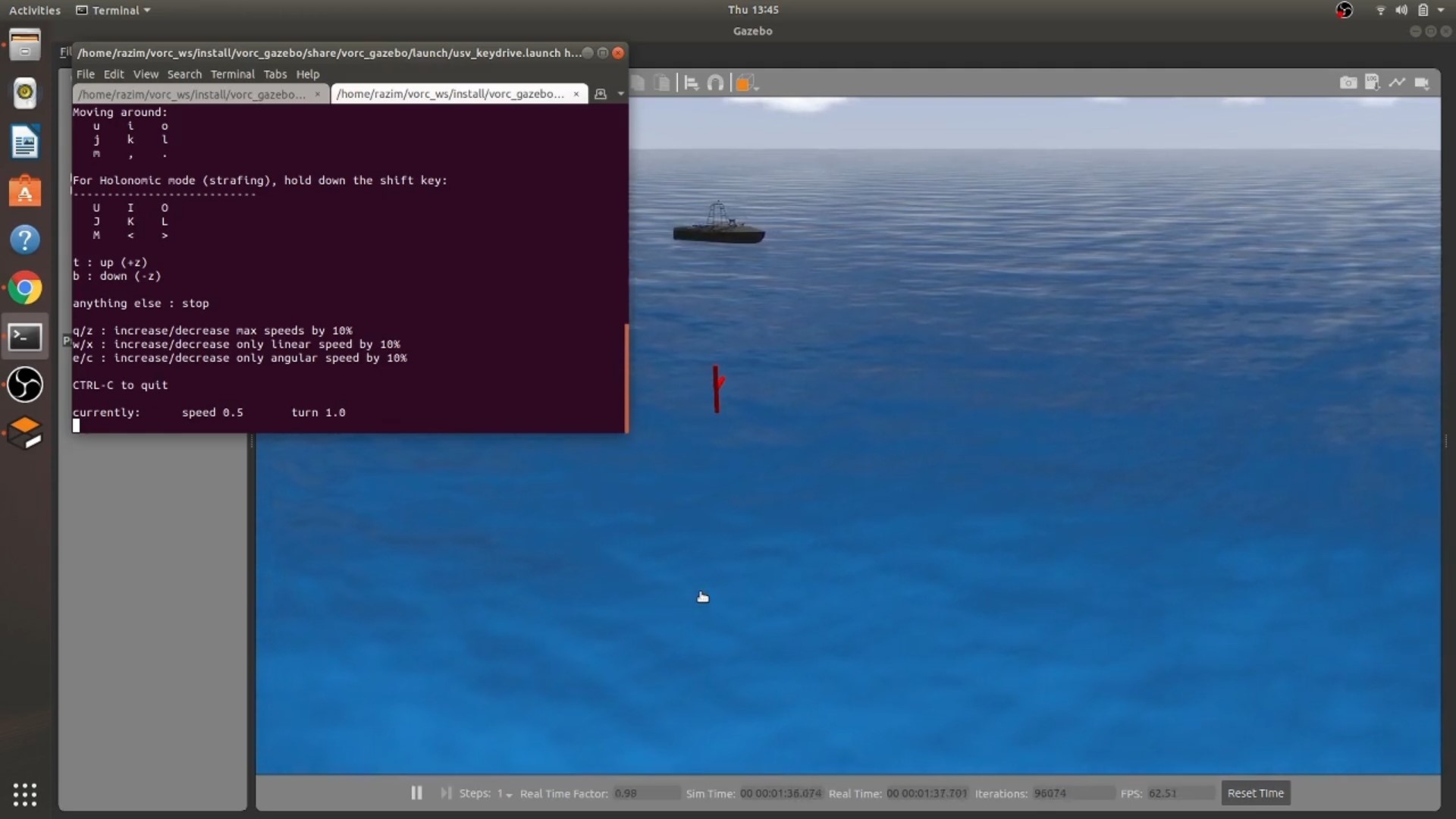Screen dimensions: 1456x819
Task: Click the Gazebo screenshot camera icon
Action: point(1348,83)
